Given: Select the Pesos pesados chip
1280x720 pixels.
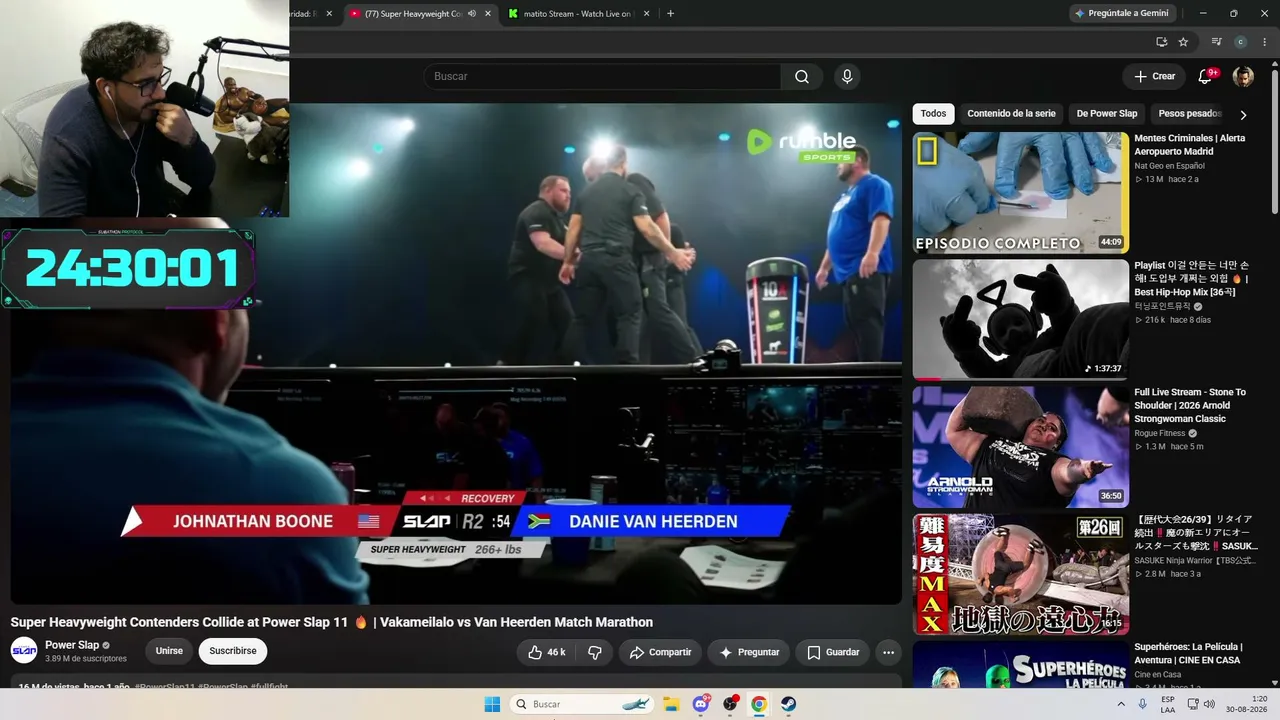Looking at the screenshot, I should click(1189, 114).
